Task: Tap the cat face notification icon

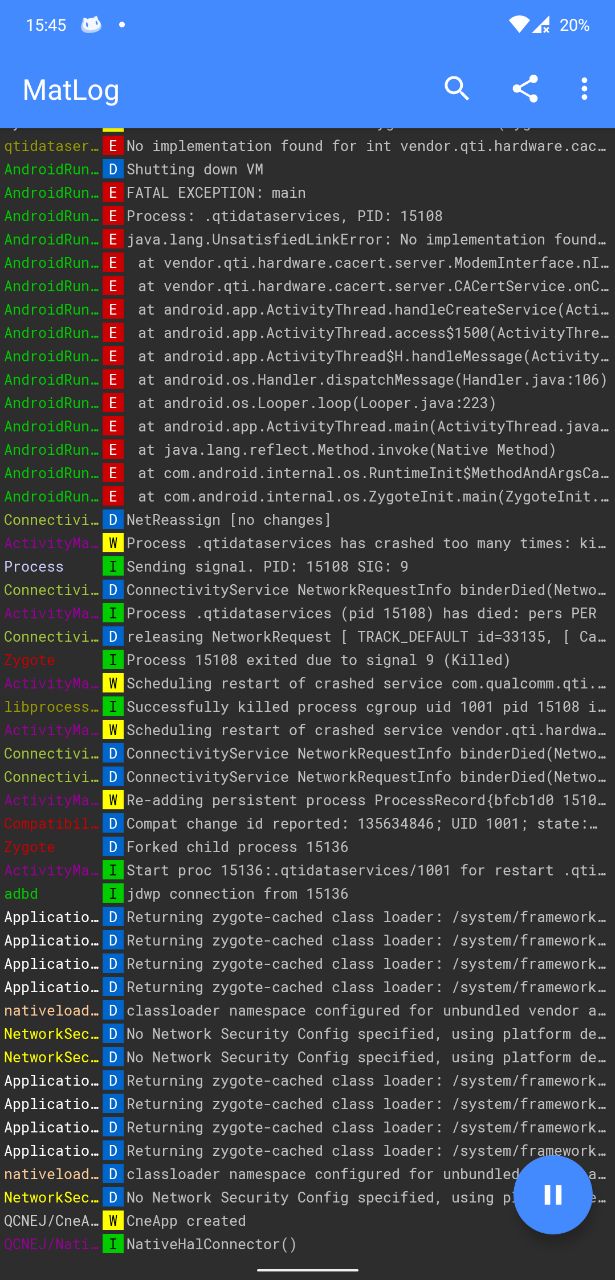Action: [91, 25]
